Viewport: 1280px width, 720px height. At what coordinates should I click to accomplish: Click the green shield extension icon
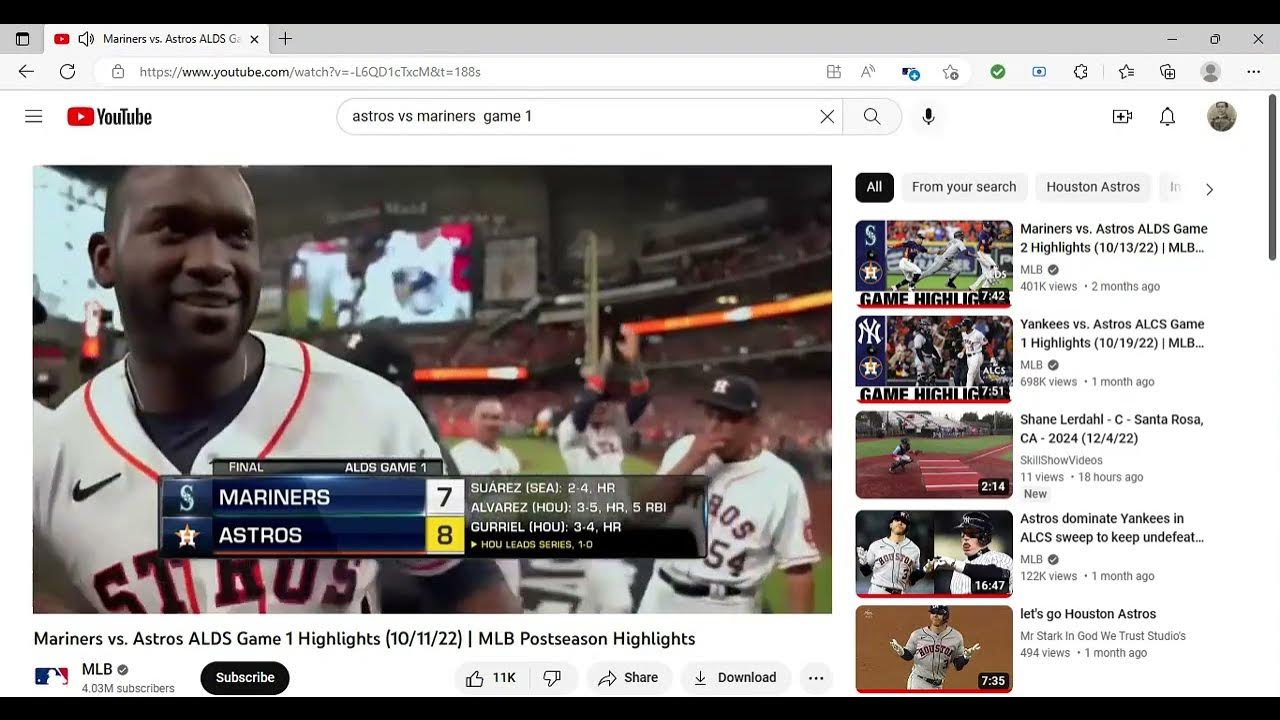(997, 72)
